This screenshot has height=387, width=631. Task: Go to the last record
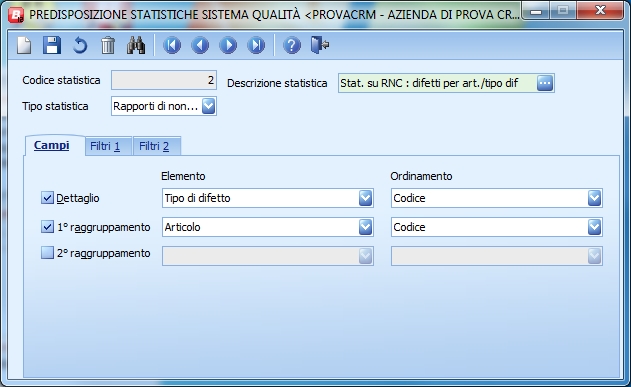pyautogui.click(x=256, y=45)
